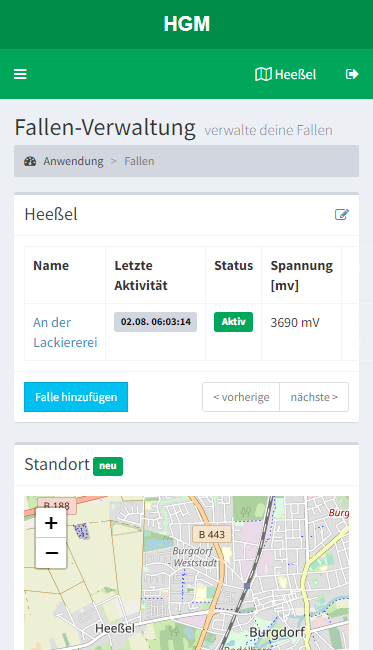Open the An der Lackiererei trap link
The width and height of the screenshot is (373, 650).
click(x=65, y=332)
